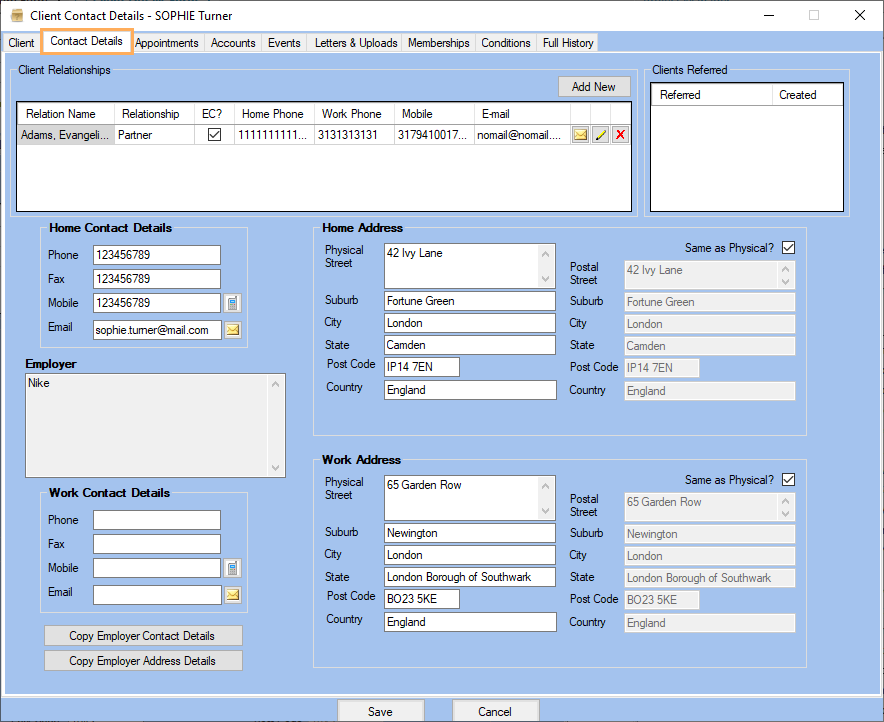Click the Add New relationship button
The image size is (884, 722).
[x=593, y=86]
